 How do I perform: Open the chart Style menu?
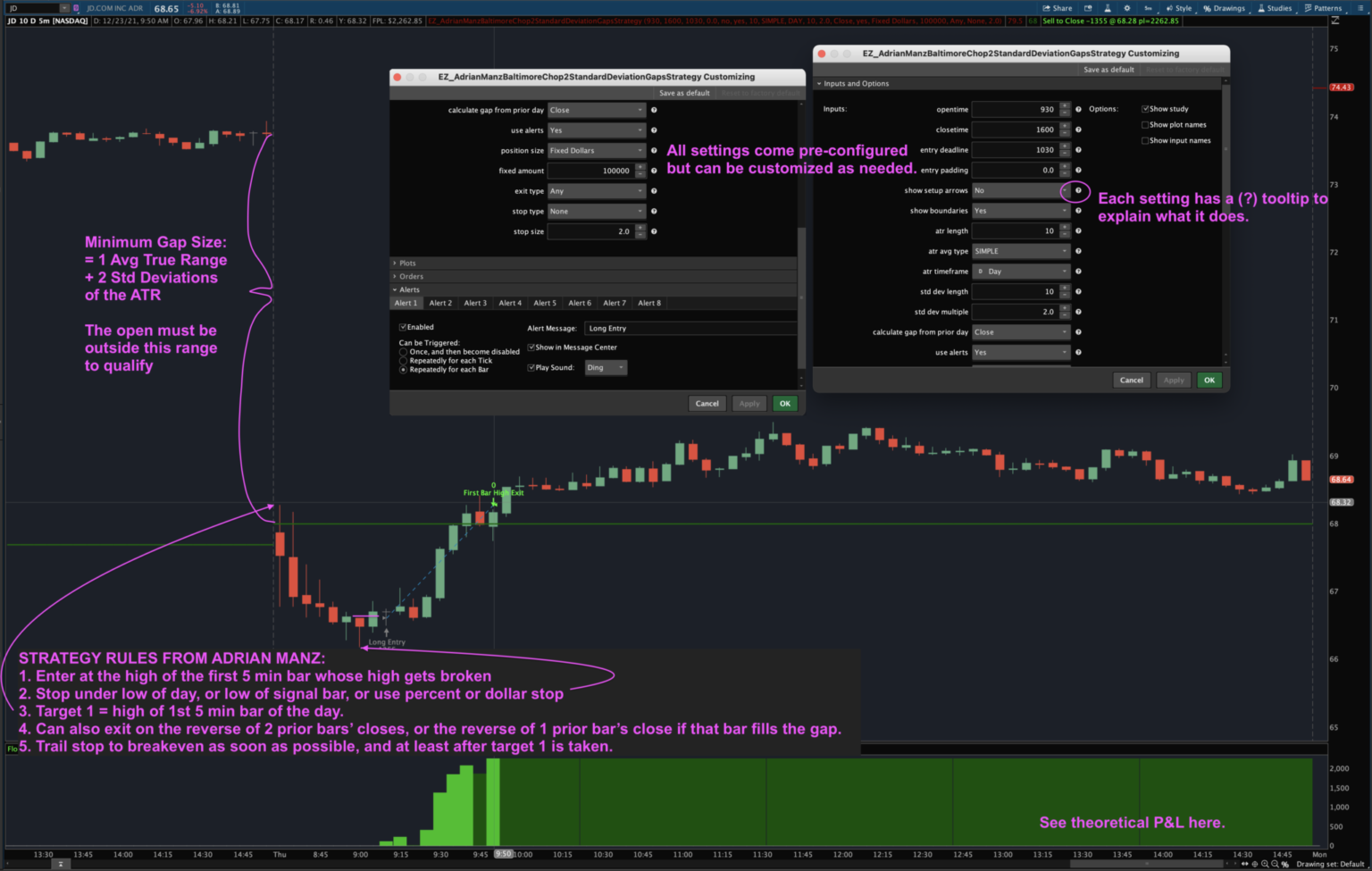coord(1181,8)
